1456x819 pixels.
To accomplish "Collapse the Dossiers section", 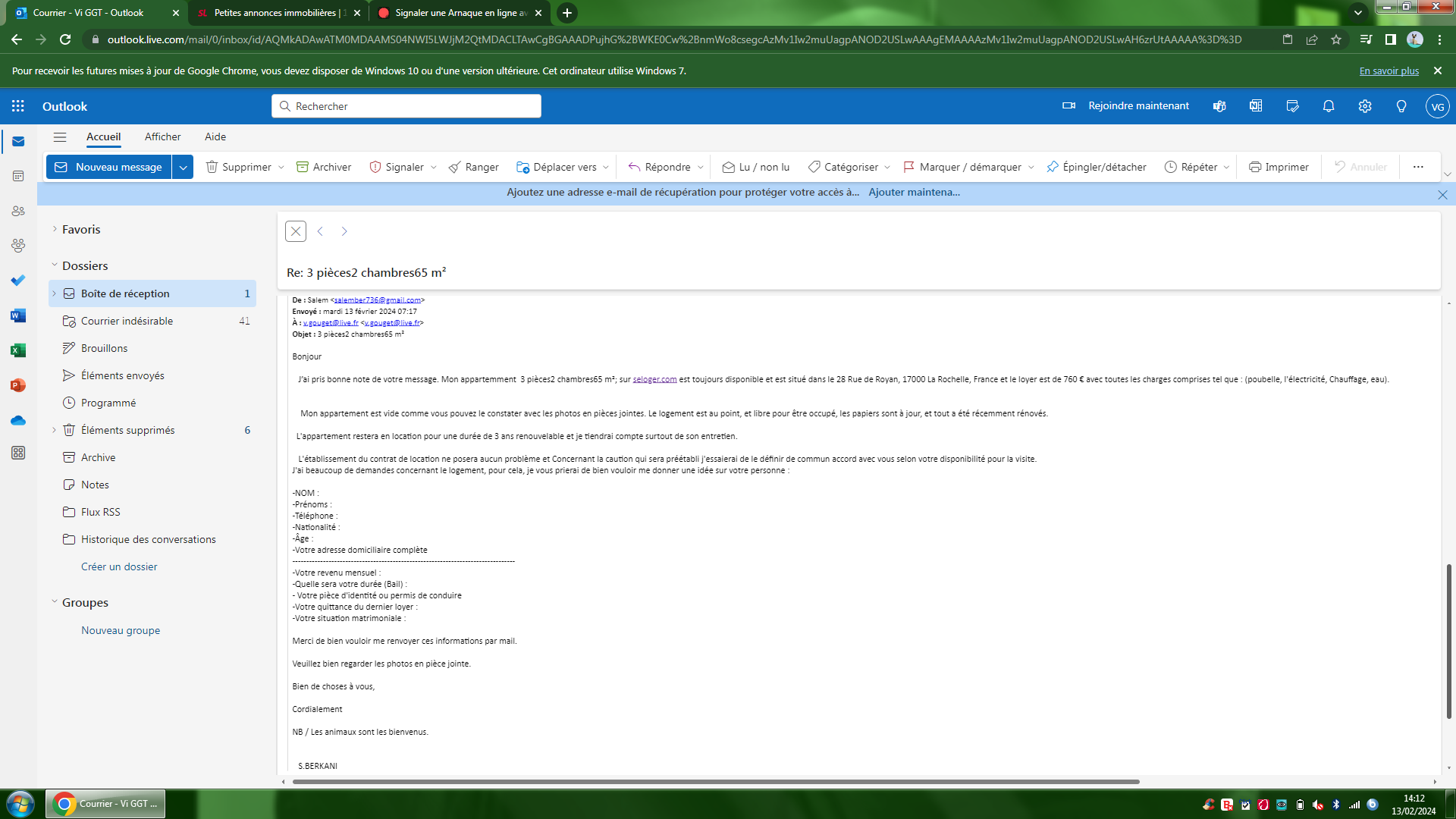I will 55,265.
